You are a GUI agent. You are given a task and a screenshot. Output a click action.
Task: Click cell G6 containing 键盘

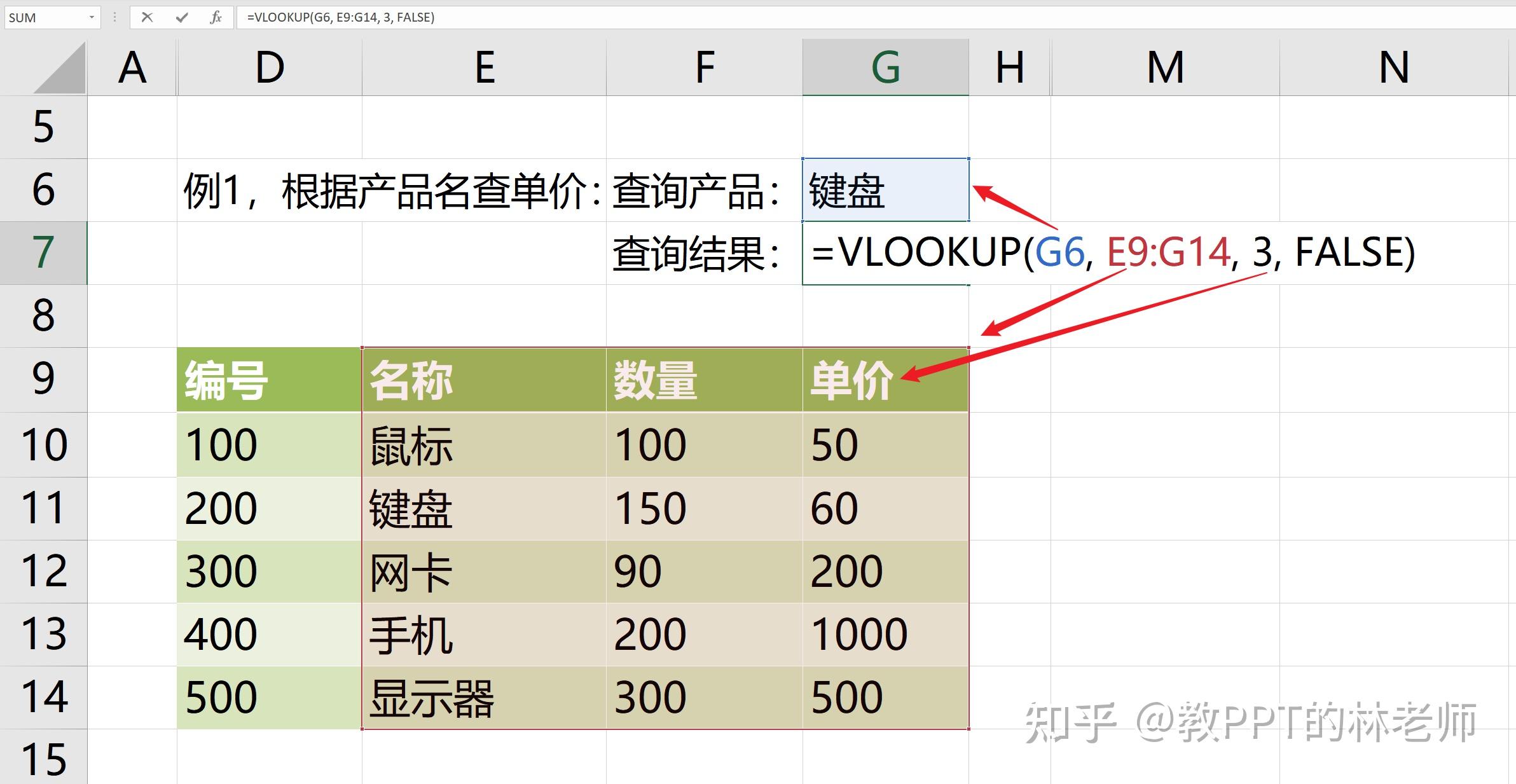(x=885, y=190)
